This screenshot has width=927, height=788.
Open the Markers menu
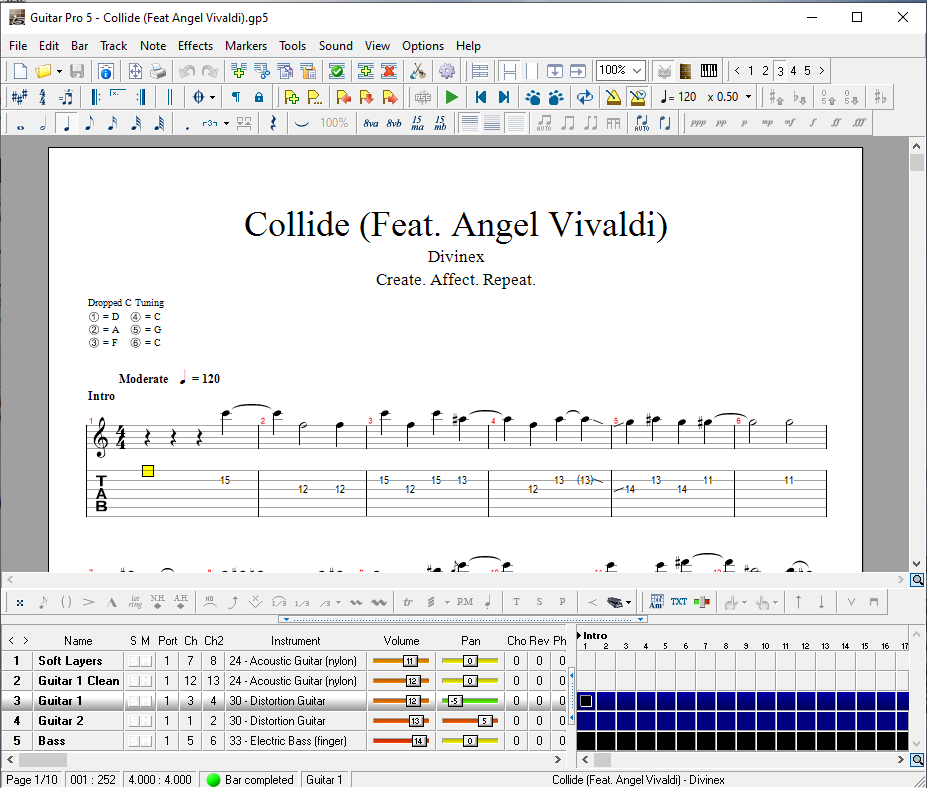(x=246, y=46)
